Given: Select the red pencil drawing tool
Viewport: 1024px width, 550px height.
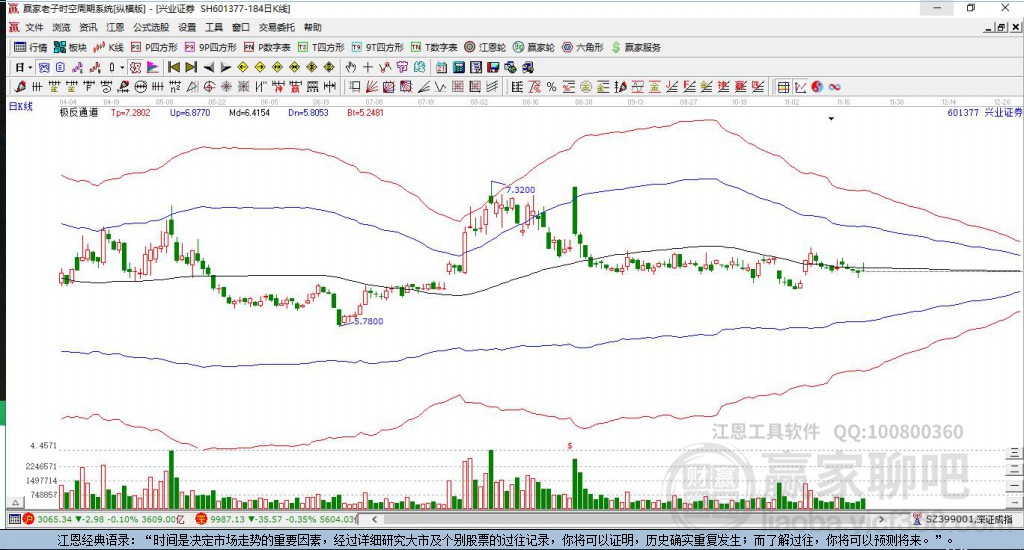Looking at the screenshot, I should [20, 87].
